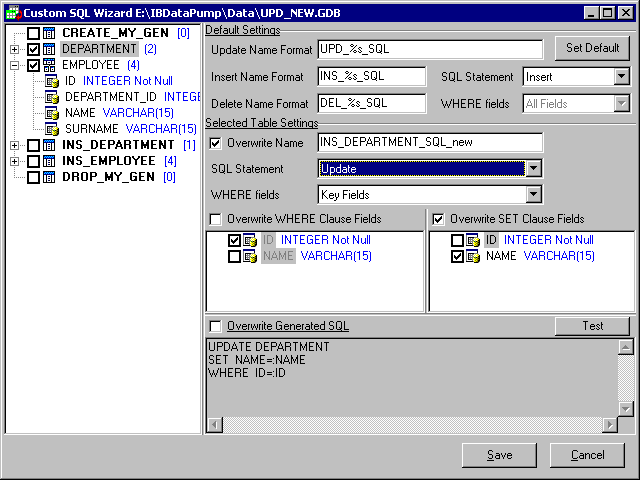Click the Overwrite Name text field
640x480 pixels.
pyautogui.click(x=430, y=142)
